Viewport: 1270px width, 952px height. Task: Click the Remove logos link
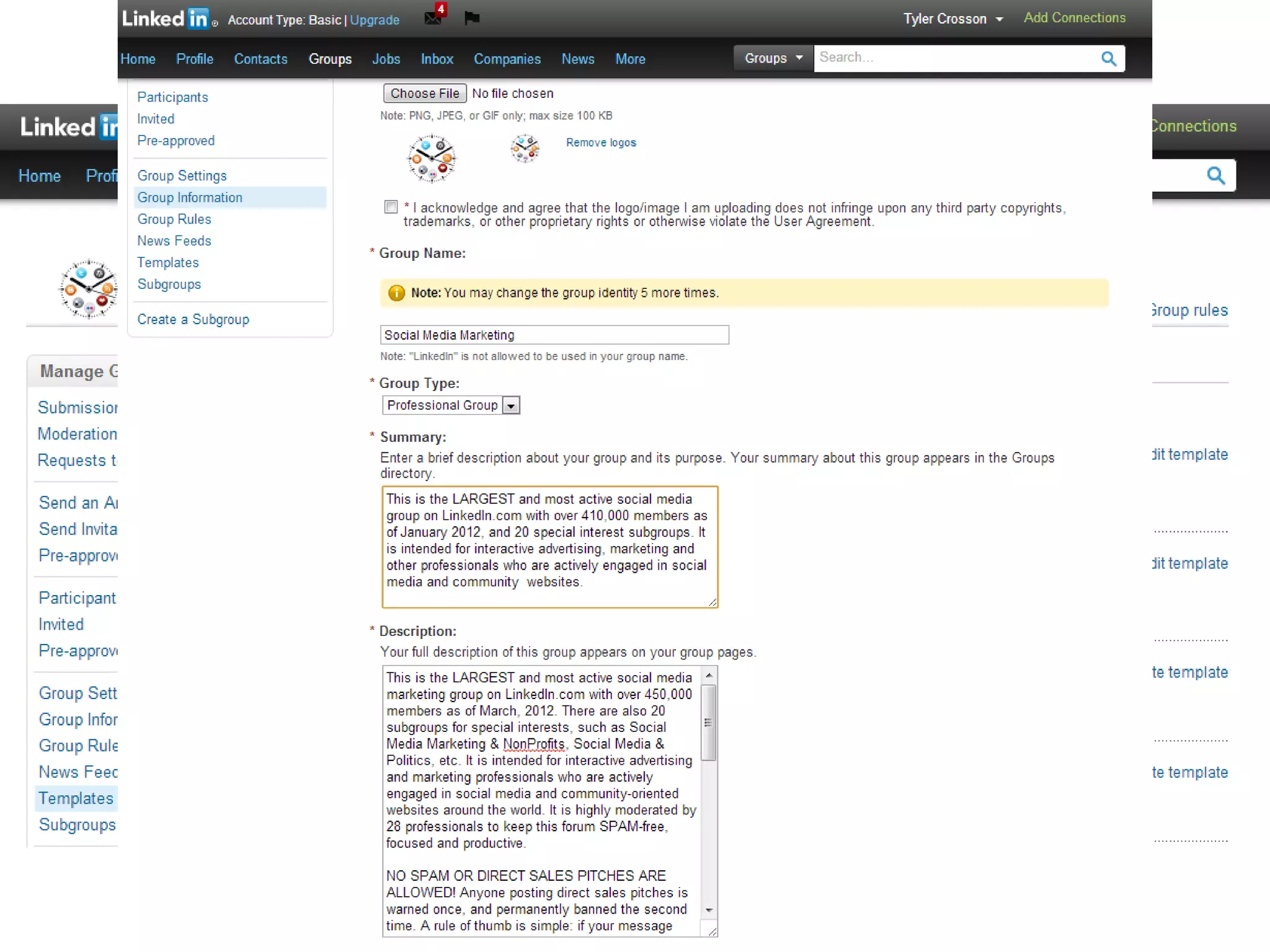[600, 143]
